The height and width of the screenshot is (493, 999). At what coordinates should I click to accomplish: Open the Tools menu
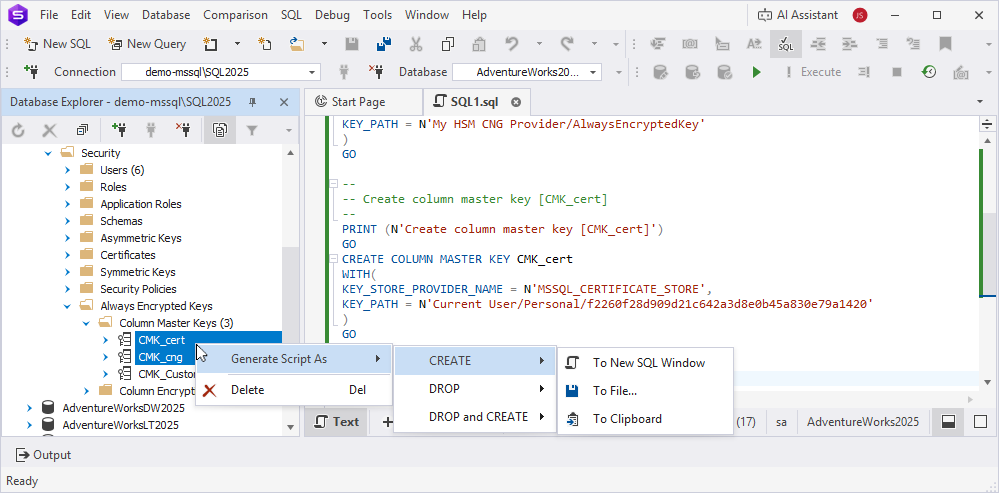[x=377, y=15]
